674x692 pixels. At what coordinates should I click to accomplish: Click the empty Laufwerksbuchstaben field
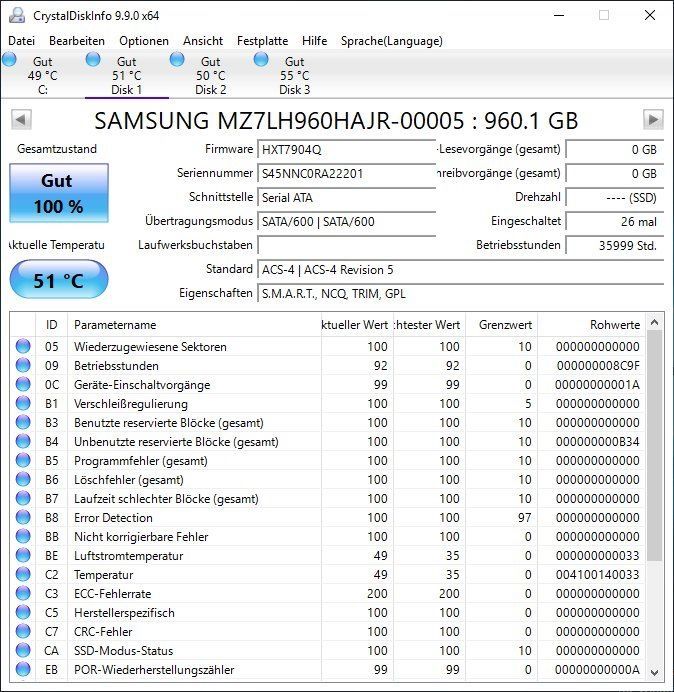pos(346,245)
